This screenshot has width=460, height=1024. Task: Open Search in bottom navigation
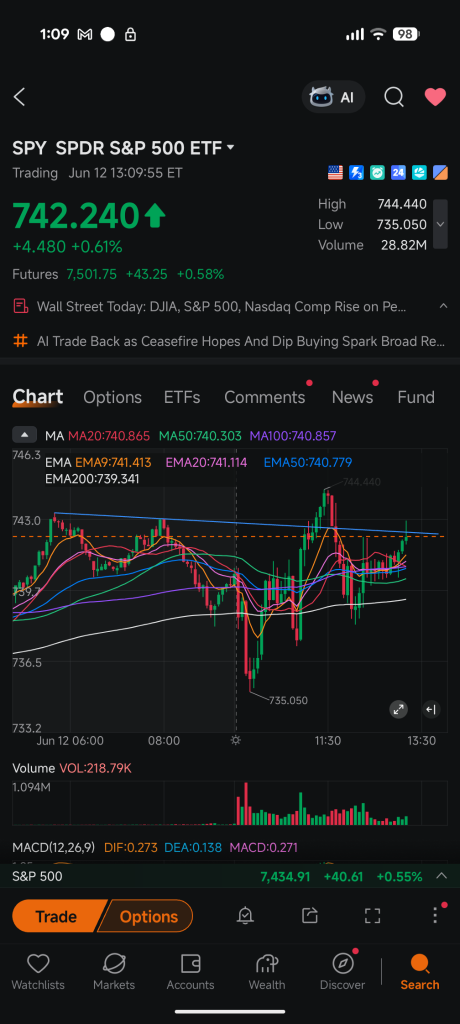[x=419, y=972]
